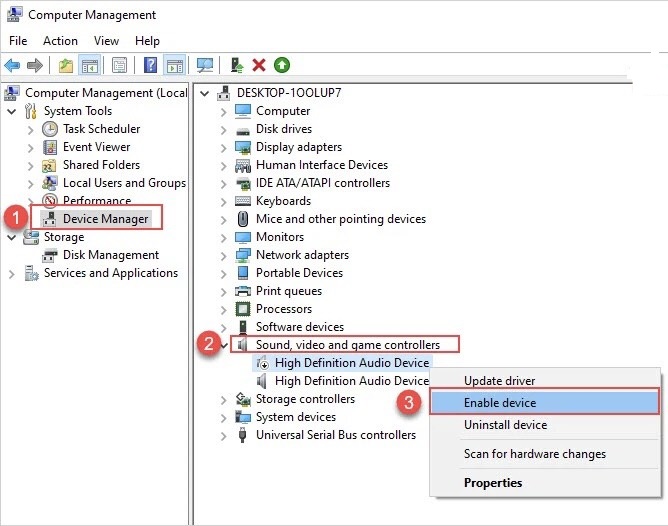The image size is (668, 526).
Task: Select Device Manager in the left tree
Action: [105, 219]
